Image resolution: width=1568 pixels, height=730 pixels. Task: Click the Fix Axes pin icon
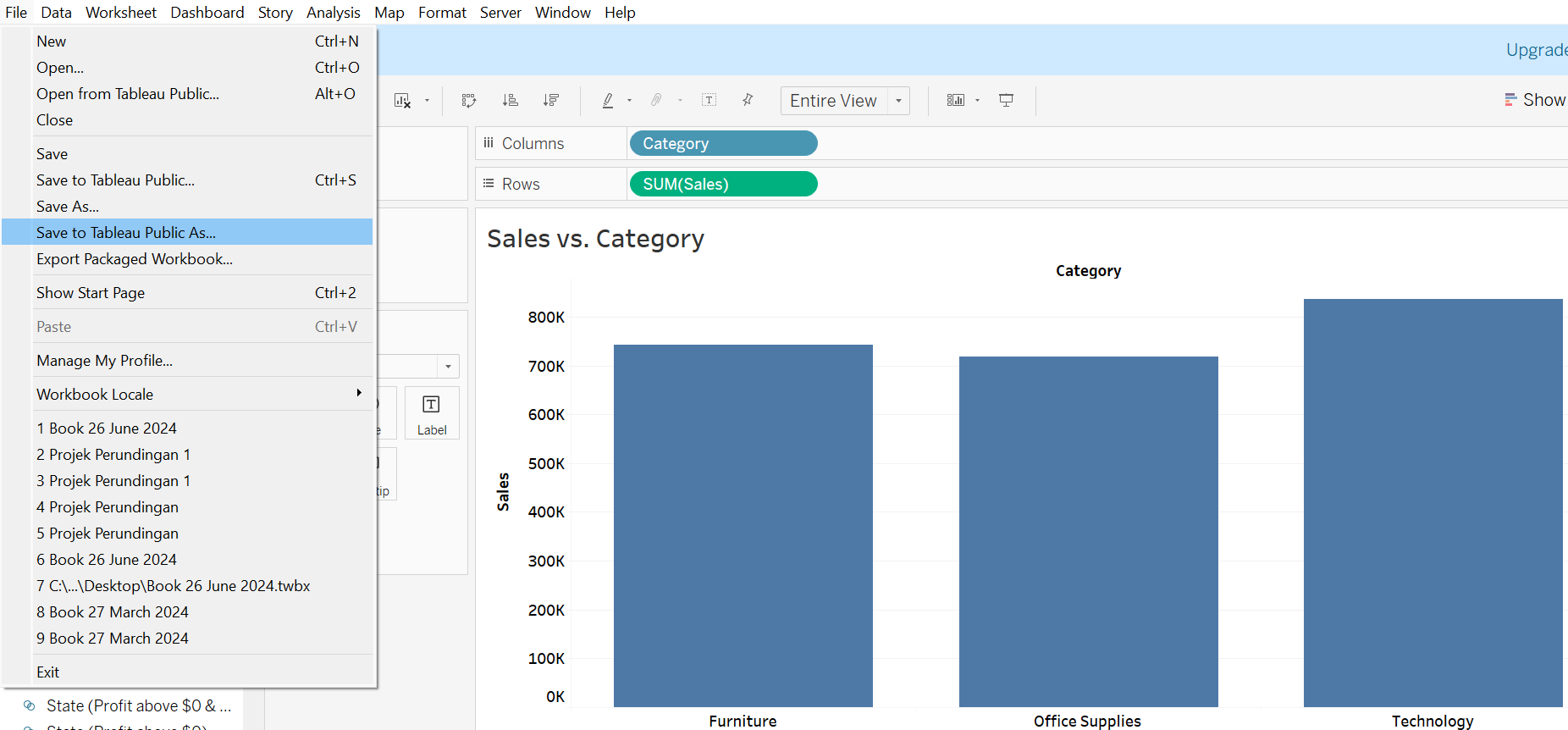748,101
